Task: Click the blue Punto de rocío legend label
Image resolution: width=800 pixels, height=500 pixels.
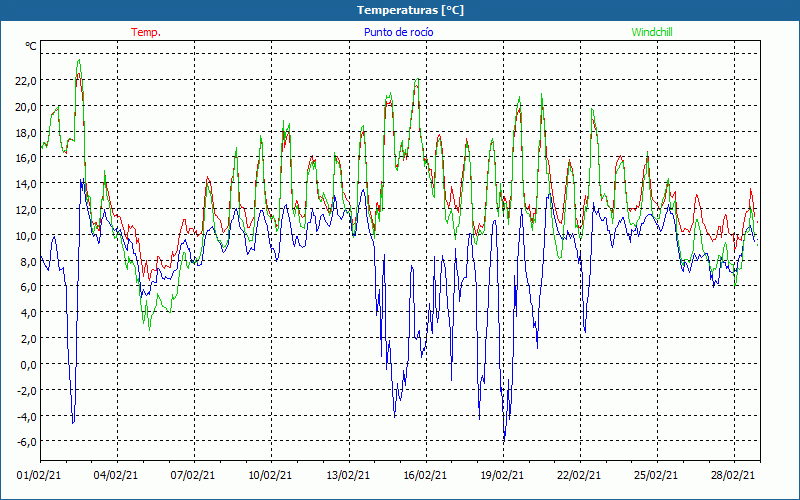Action: pos(398,32)
